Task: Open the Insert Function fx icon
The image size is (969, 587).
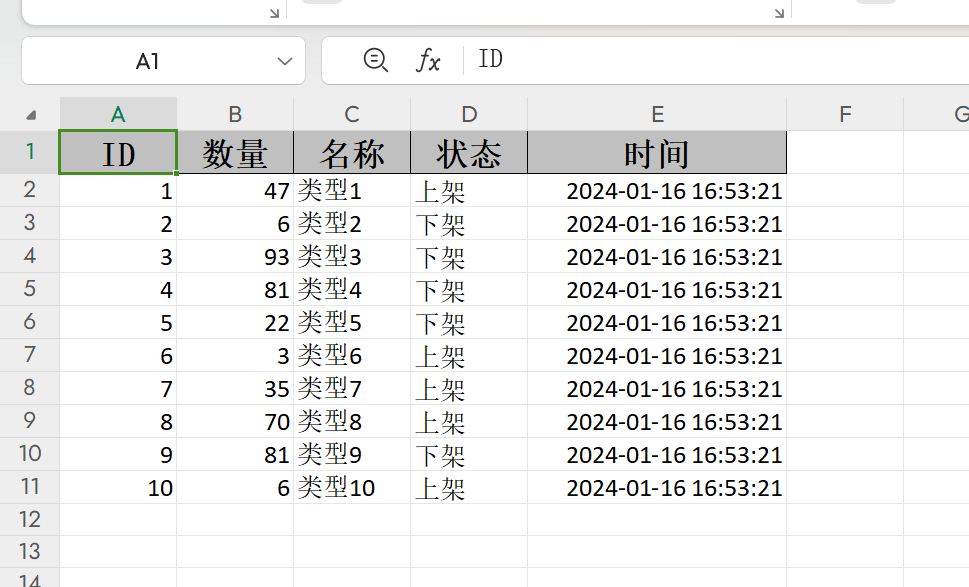Action: 428,61
